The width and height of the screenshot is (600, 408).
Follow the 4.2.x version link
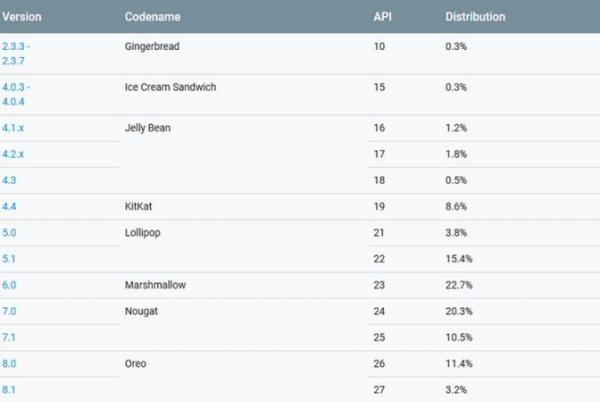pyautogui.click(x=12, y=154)
